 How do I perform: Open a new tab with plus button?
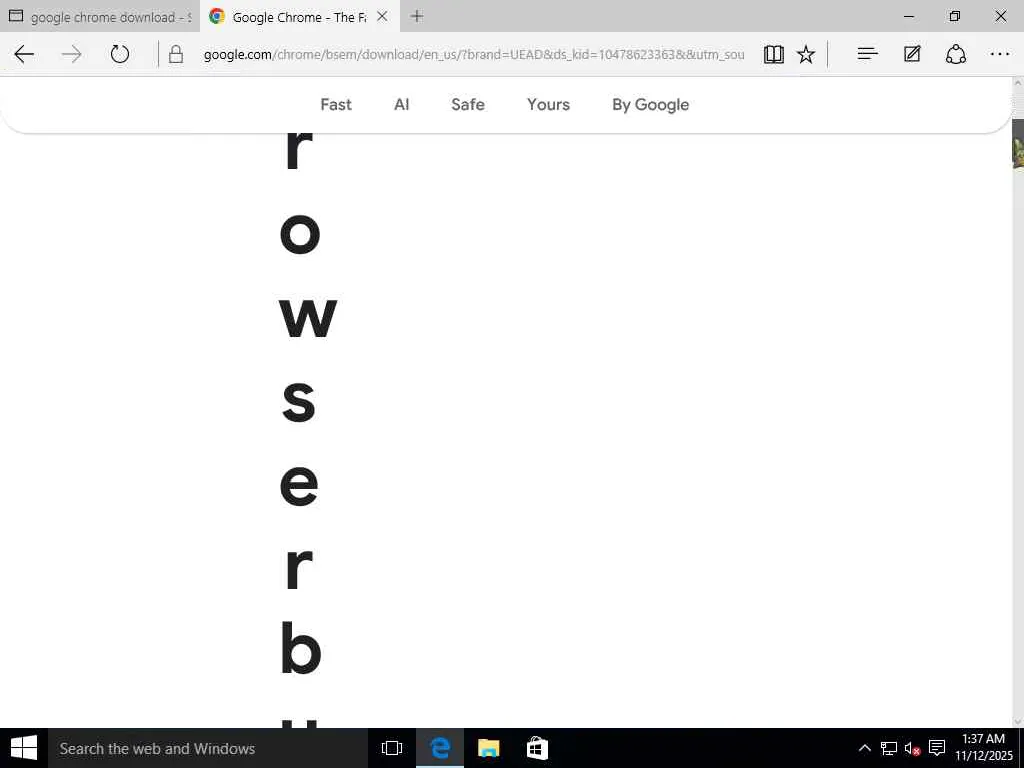(417, 16)
